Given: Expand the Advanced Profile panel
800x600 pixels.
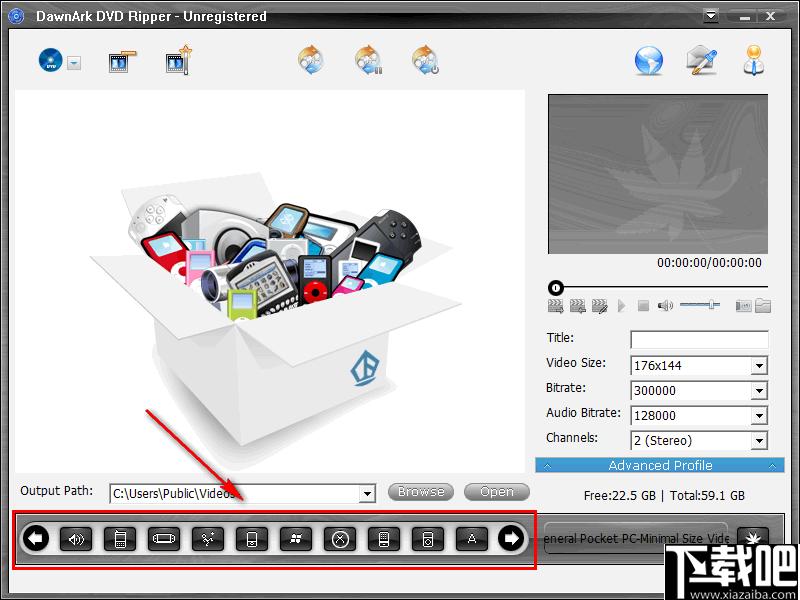Looking at the screenshot, I should tap(660, 465).
